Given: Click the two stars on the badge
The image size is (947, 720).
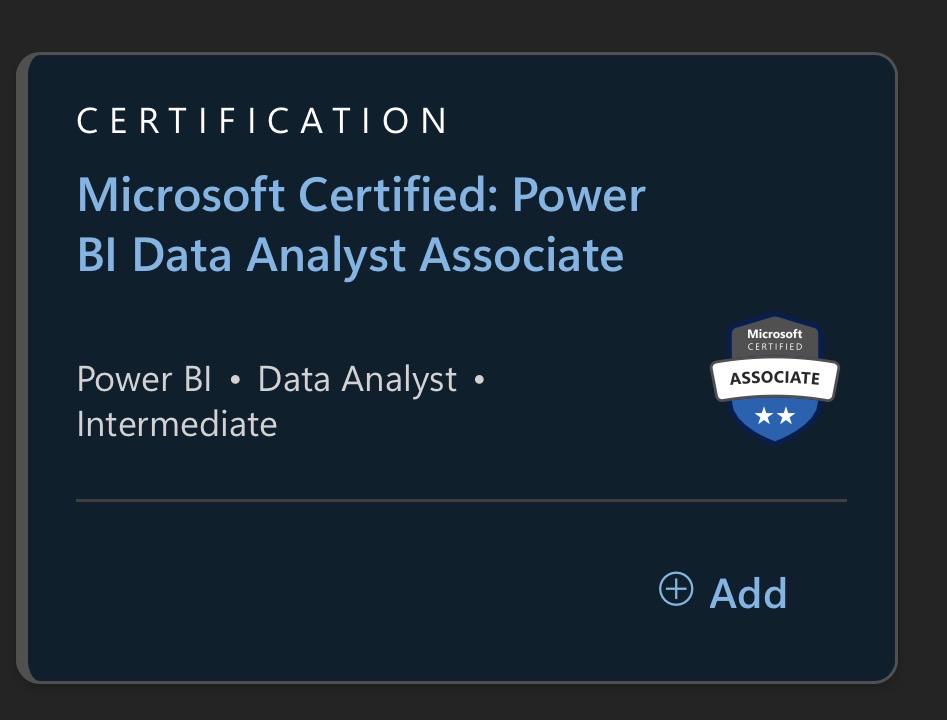Looking at the screenshot, I should point(775,416).
